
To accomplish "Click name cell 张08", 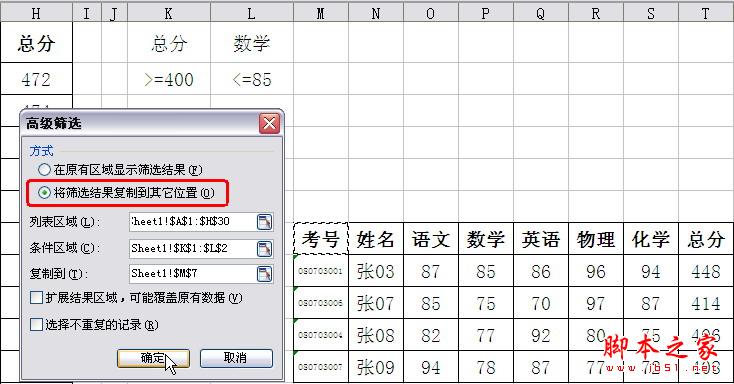I will [376, 335].
